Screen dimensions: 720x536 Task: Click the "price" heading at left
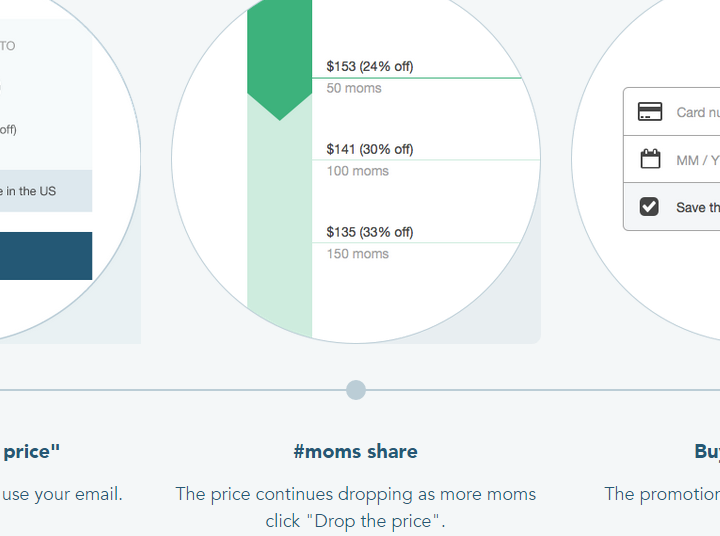(x=30, y=452)
